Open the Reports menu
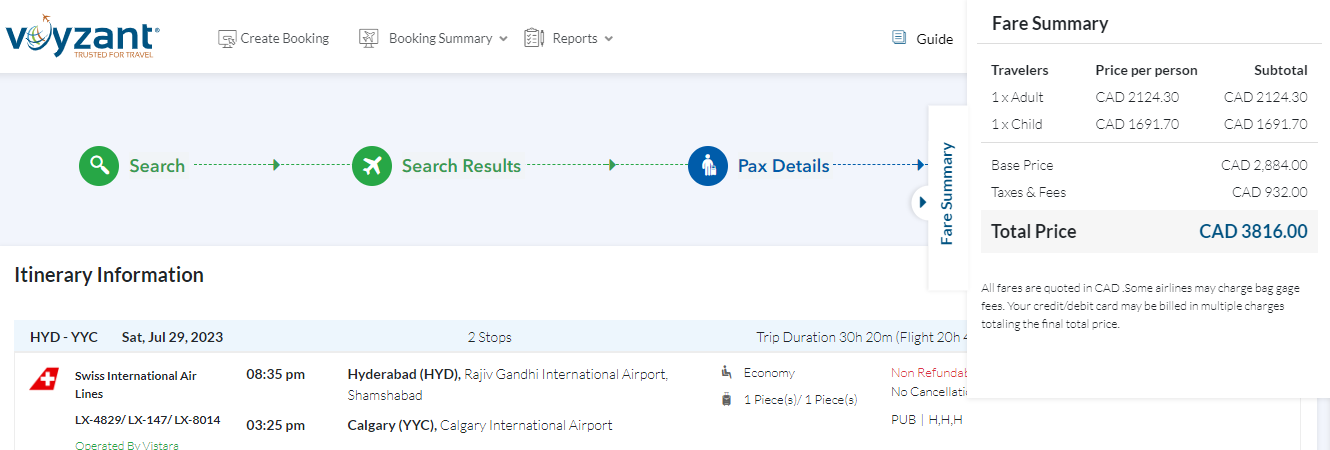The image size is (1330, 450). pyautogui.click(x=575, y=39)
